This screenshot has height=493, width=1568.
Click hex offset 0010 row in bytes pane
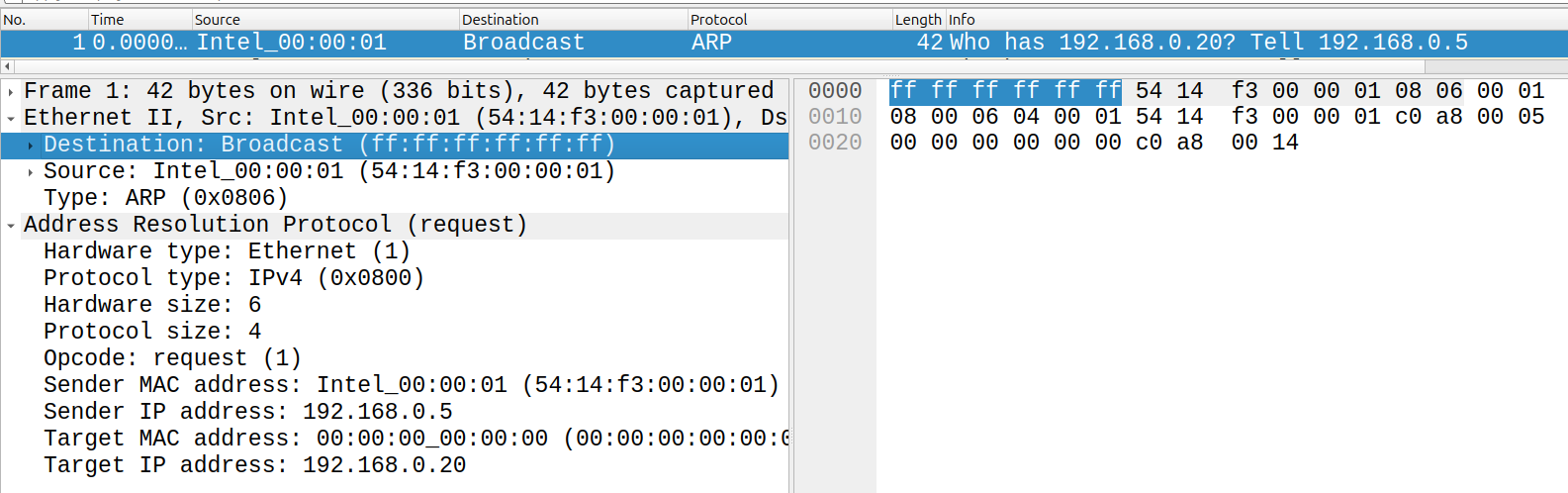pyautogui.click(x=835, y=117)
